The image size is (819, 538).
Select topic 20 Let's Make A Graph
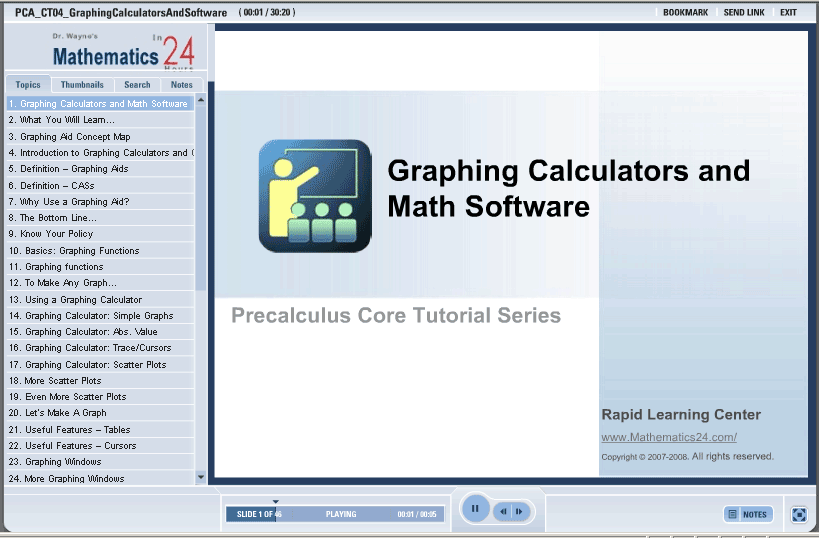(x=100, y=413)
